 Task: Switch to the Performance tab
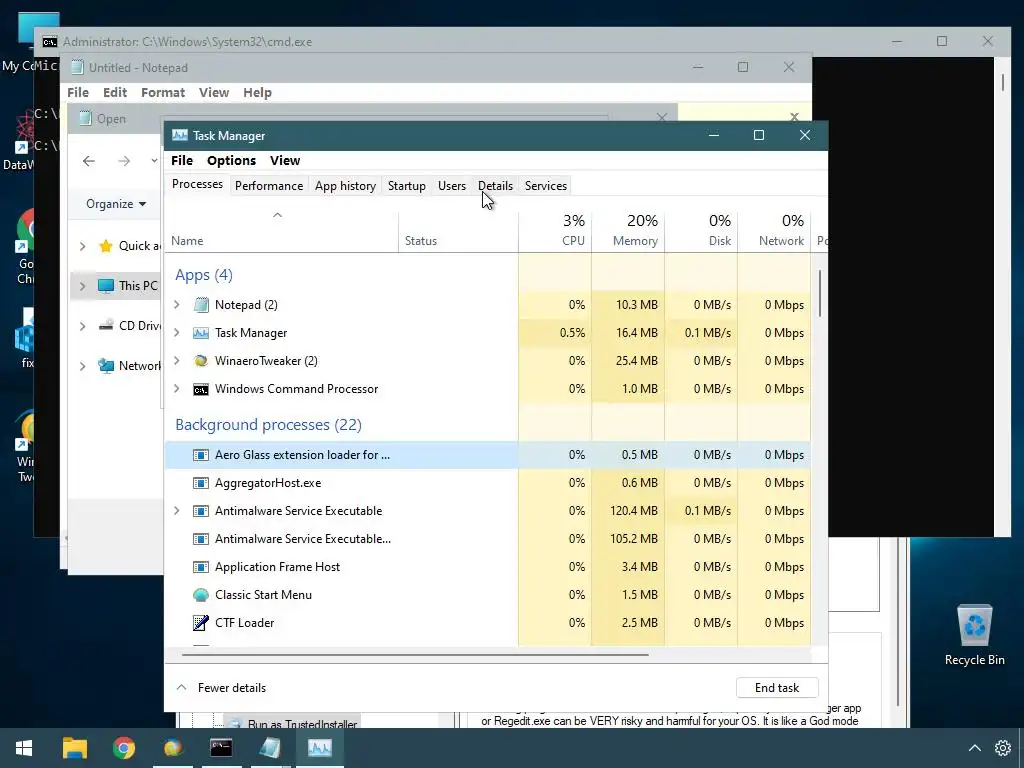click(x=269, y=185)
